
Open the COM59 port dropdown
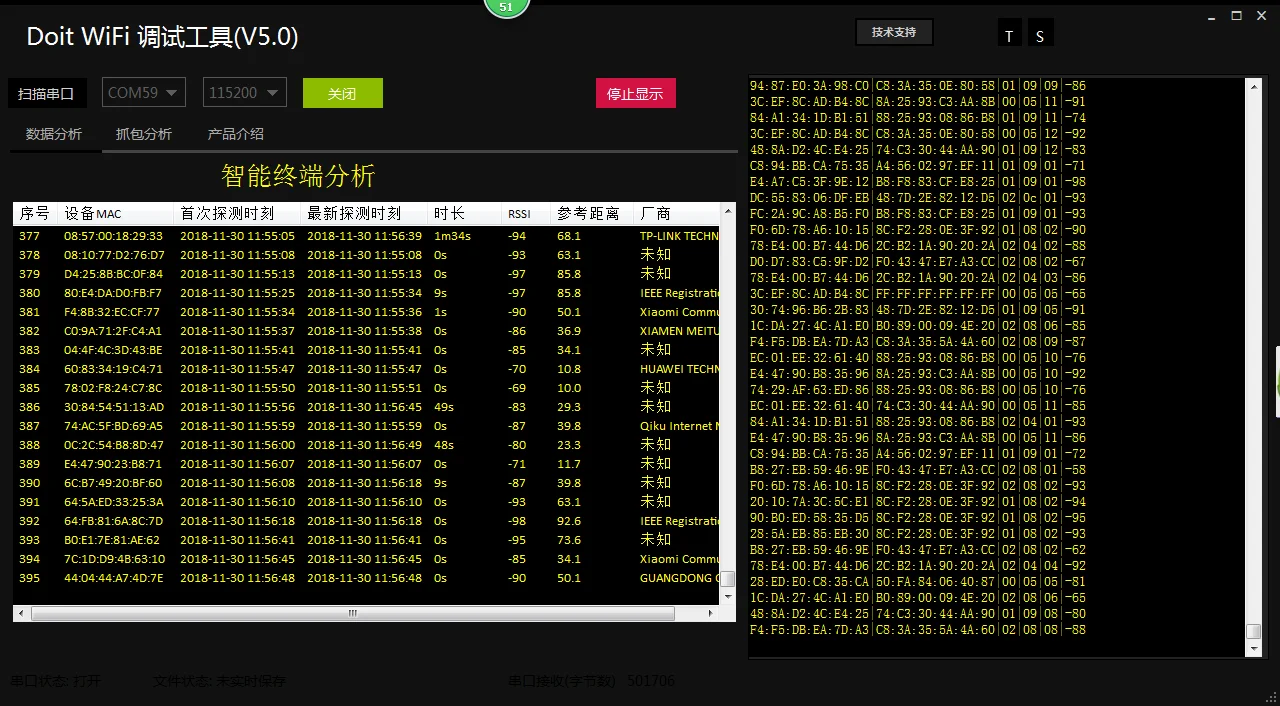point(144,93)
